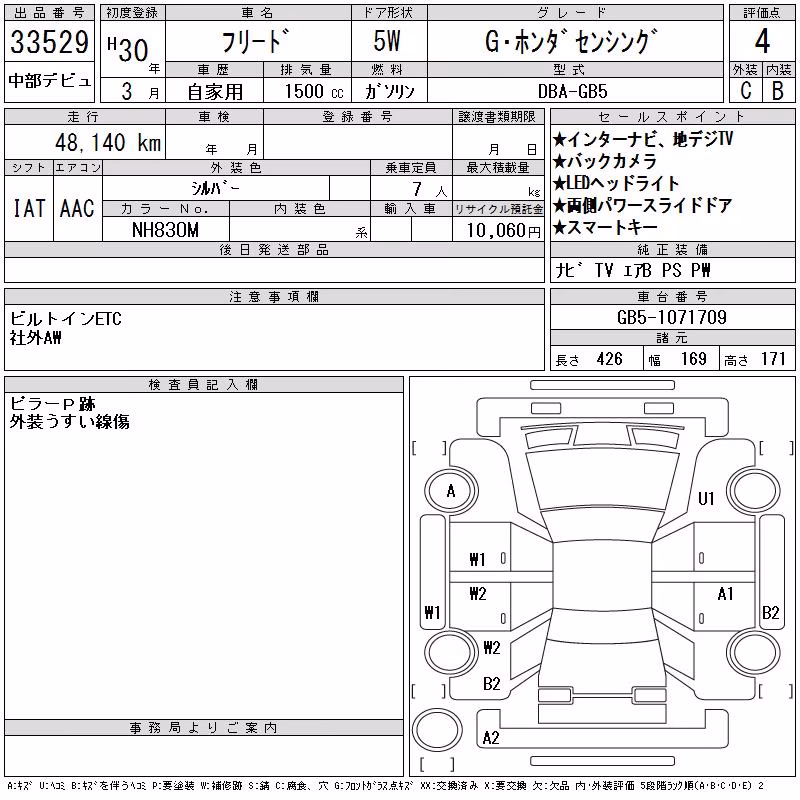Select the exterior grade C cell

[x=745, y=91]
